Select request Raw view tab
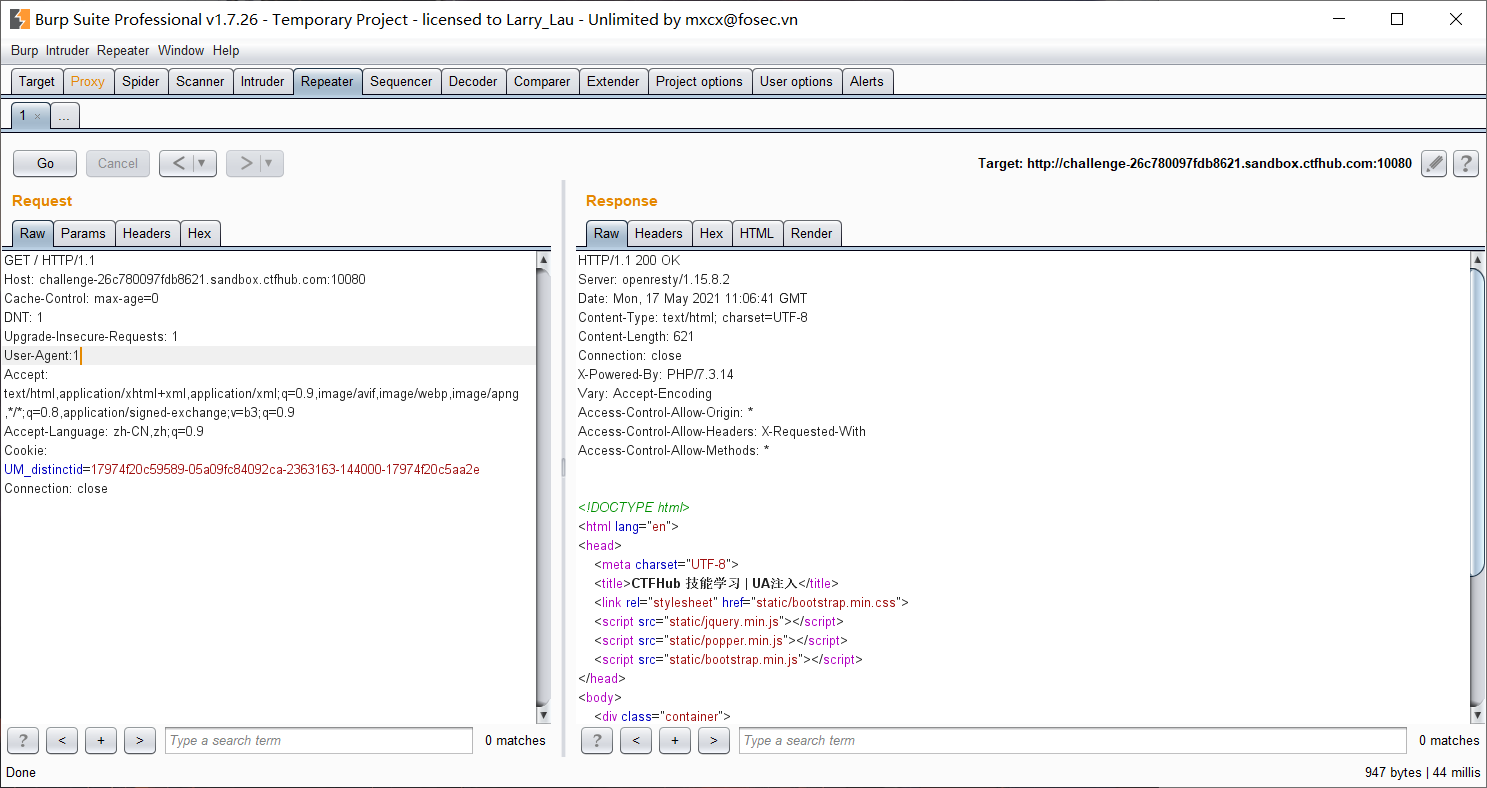Screen dimensions: 1487x788 [33, 233]
